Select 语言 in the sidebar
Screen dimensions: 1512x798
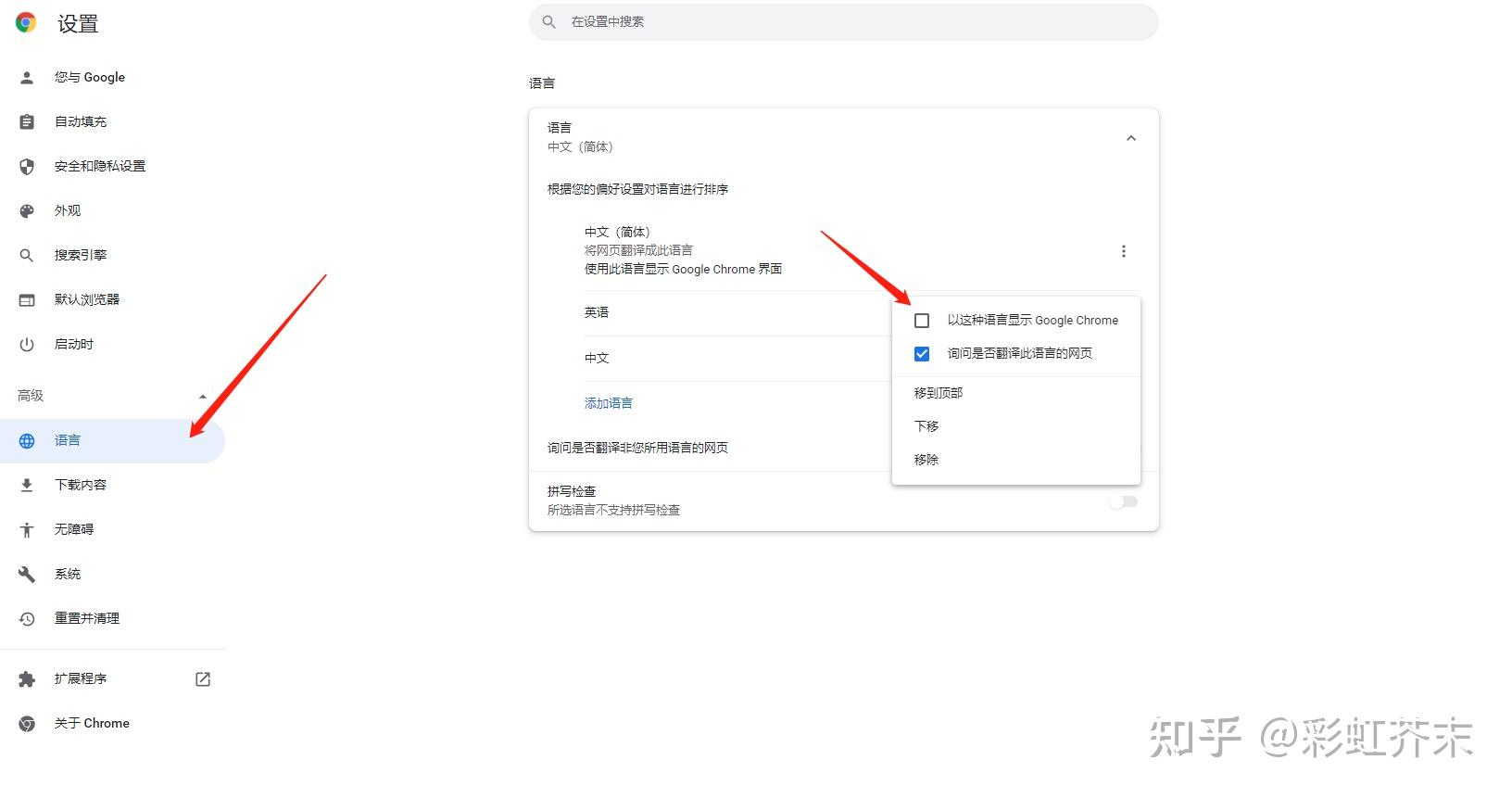112,441
